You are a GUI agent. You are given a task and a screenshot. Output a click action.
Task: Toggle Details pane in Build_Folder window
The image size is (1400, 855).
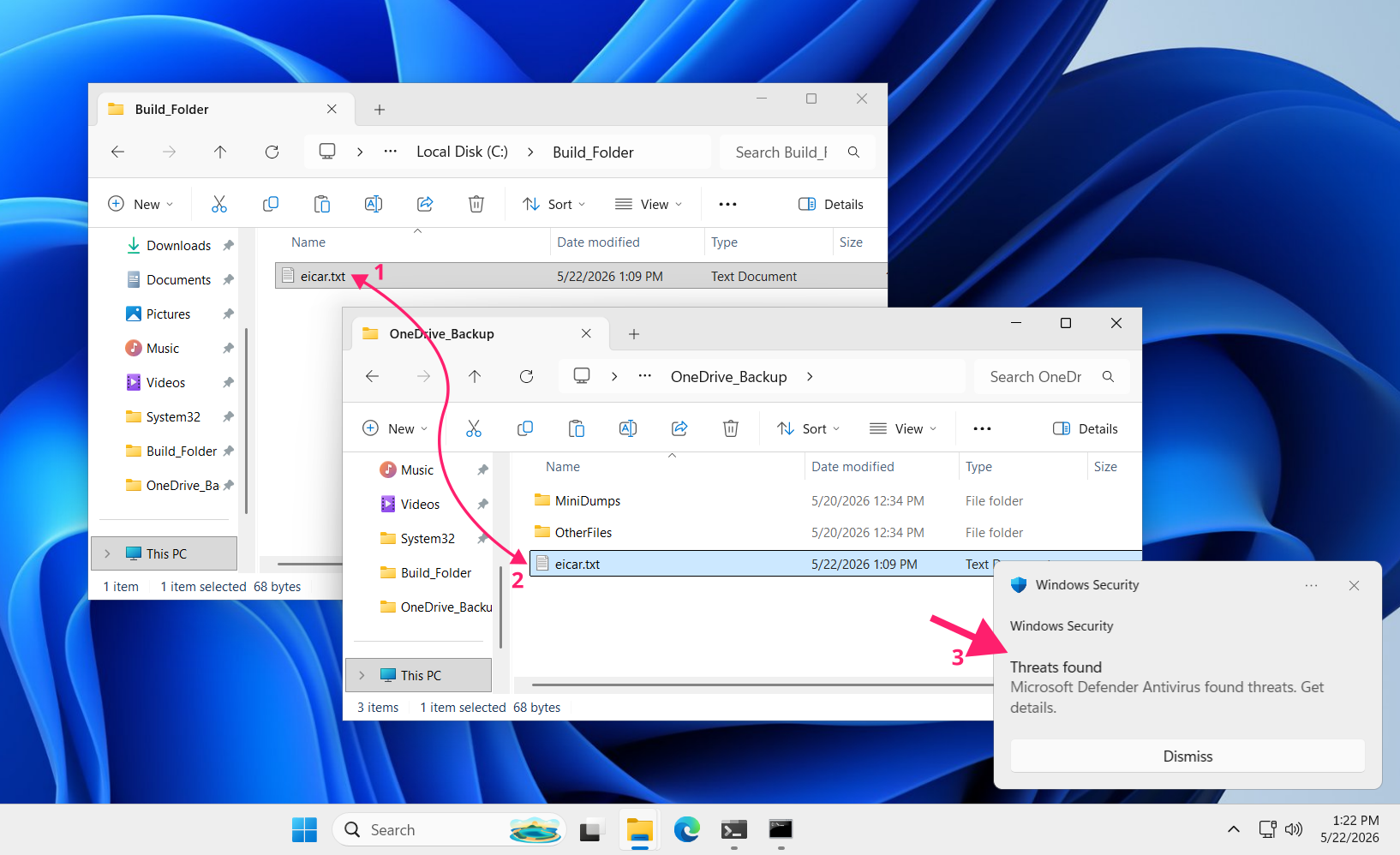click(x=831, y=204)
